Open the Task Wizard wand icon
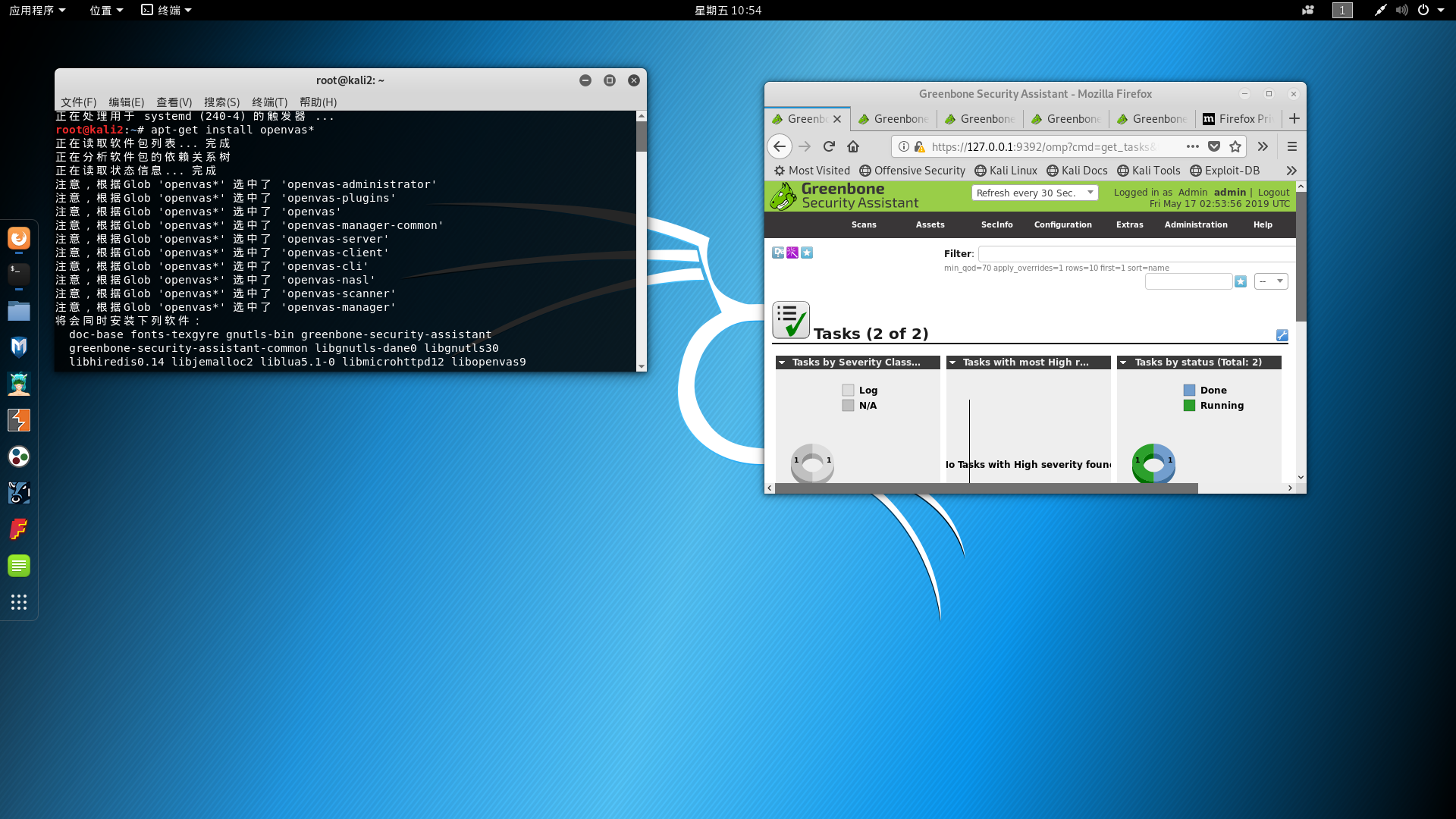 [792, 253]
